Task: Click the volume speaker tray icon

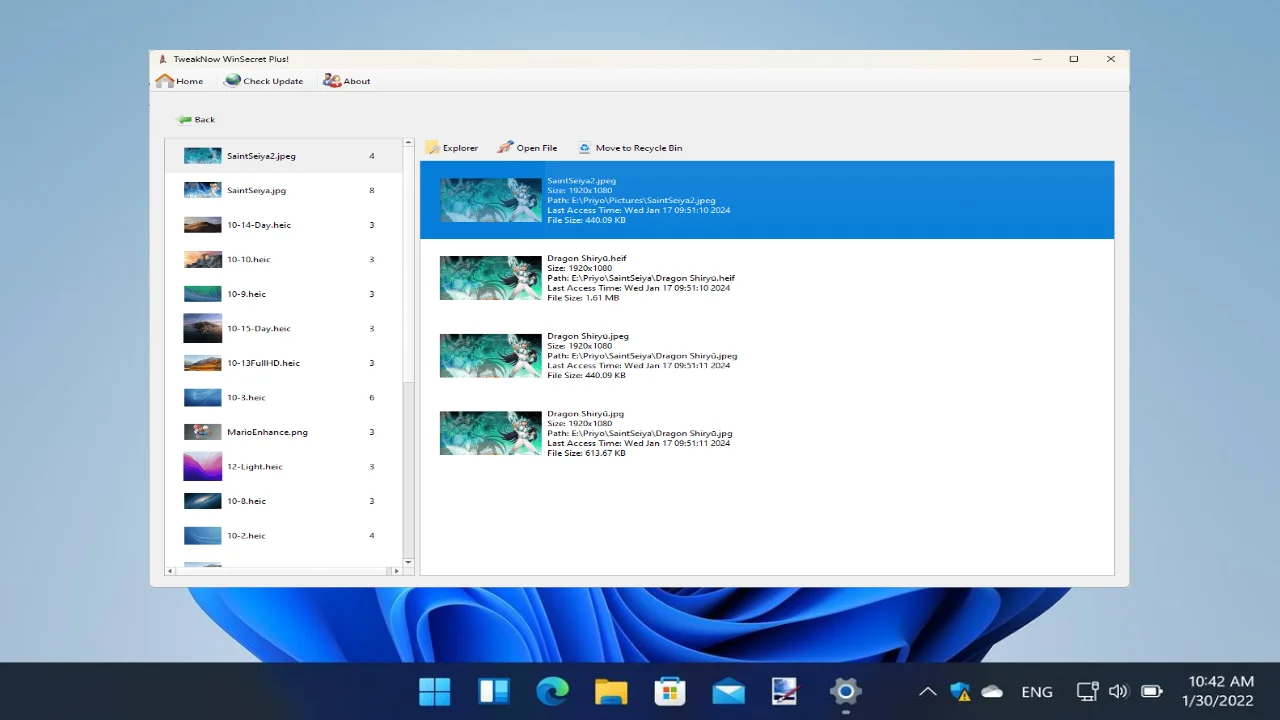Action: (1119, 691)
